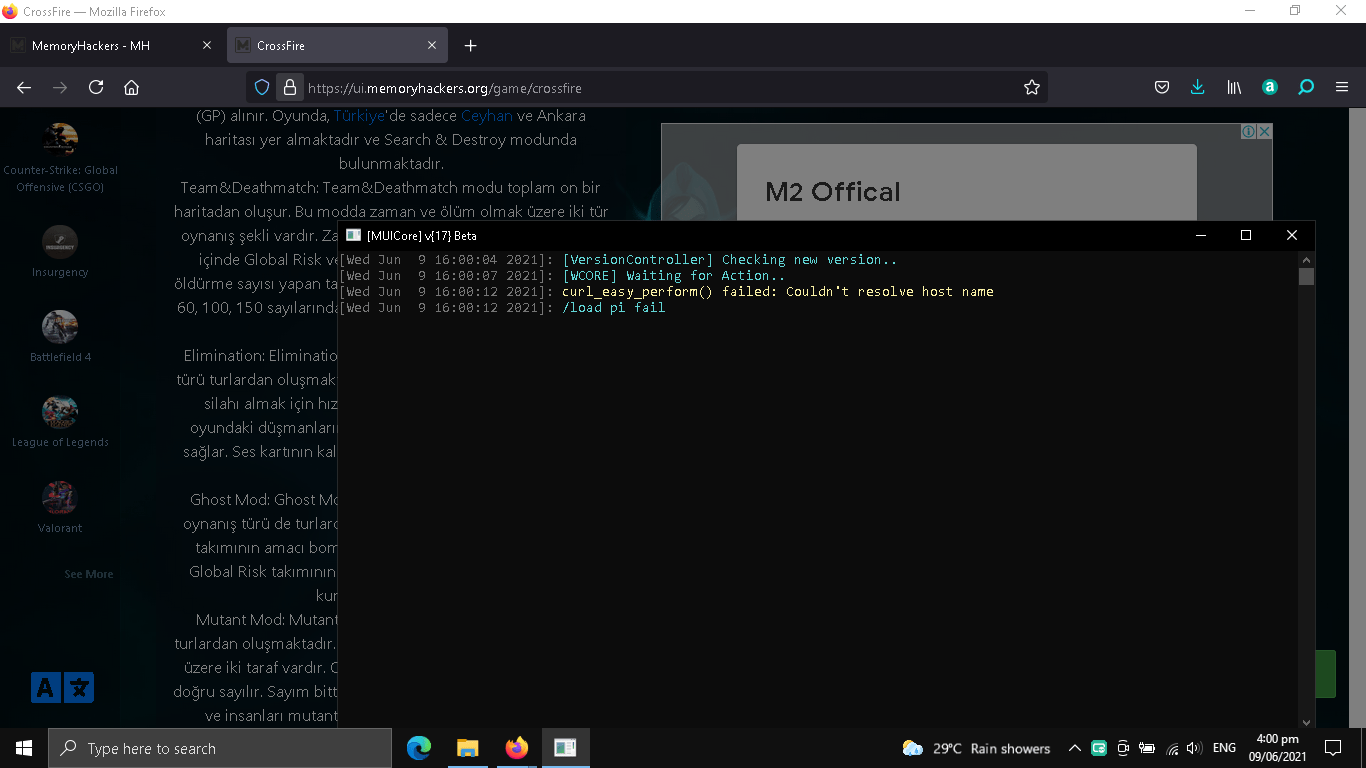
Task: Open File Explorer from taskbar
Action: click(467, 748)
